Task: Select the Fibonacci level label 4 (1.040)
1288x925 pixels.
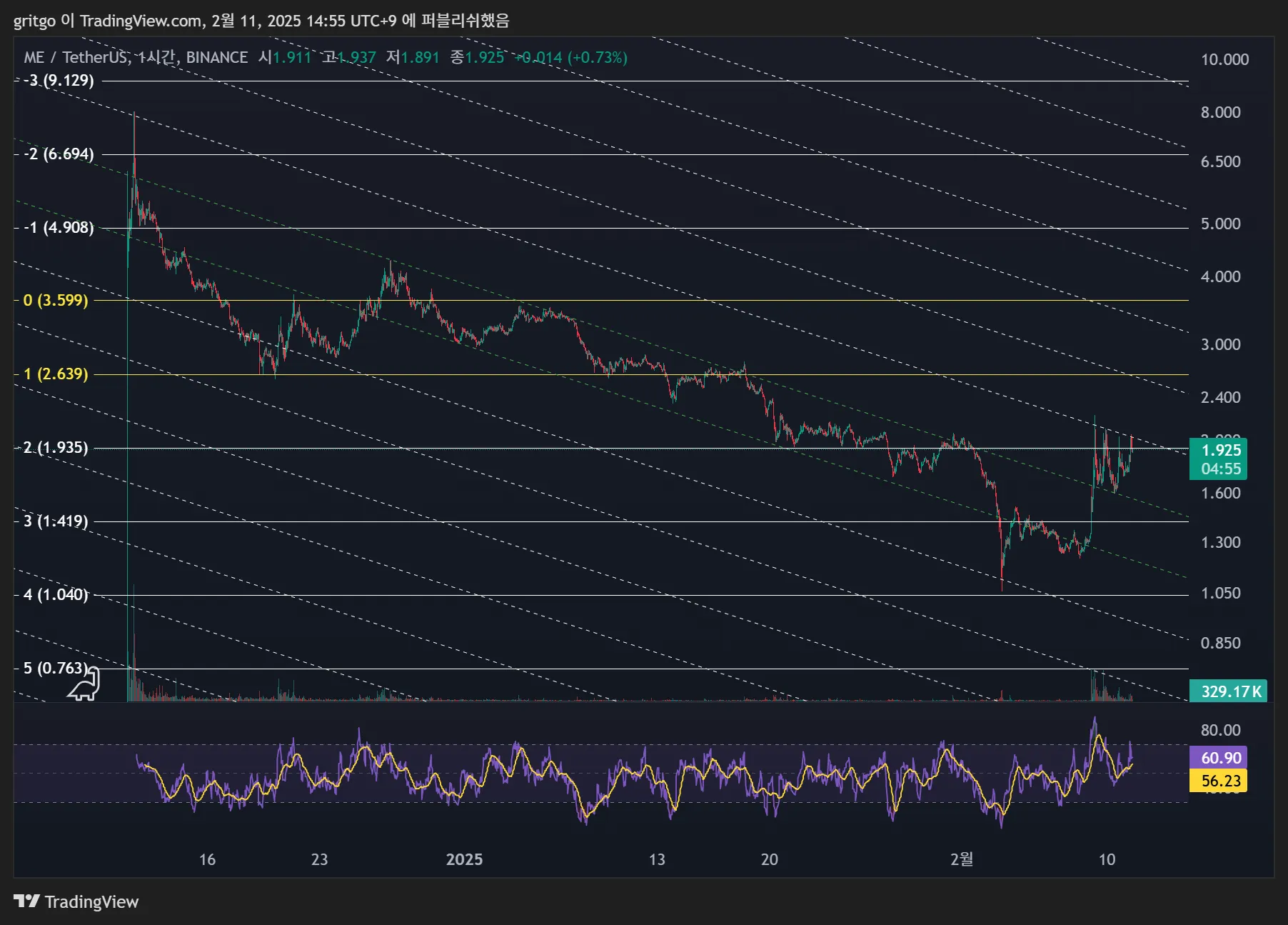Action: click(x=56, y=594)
